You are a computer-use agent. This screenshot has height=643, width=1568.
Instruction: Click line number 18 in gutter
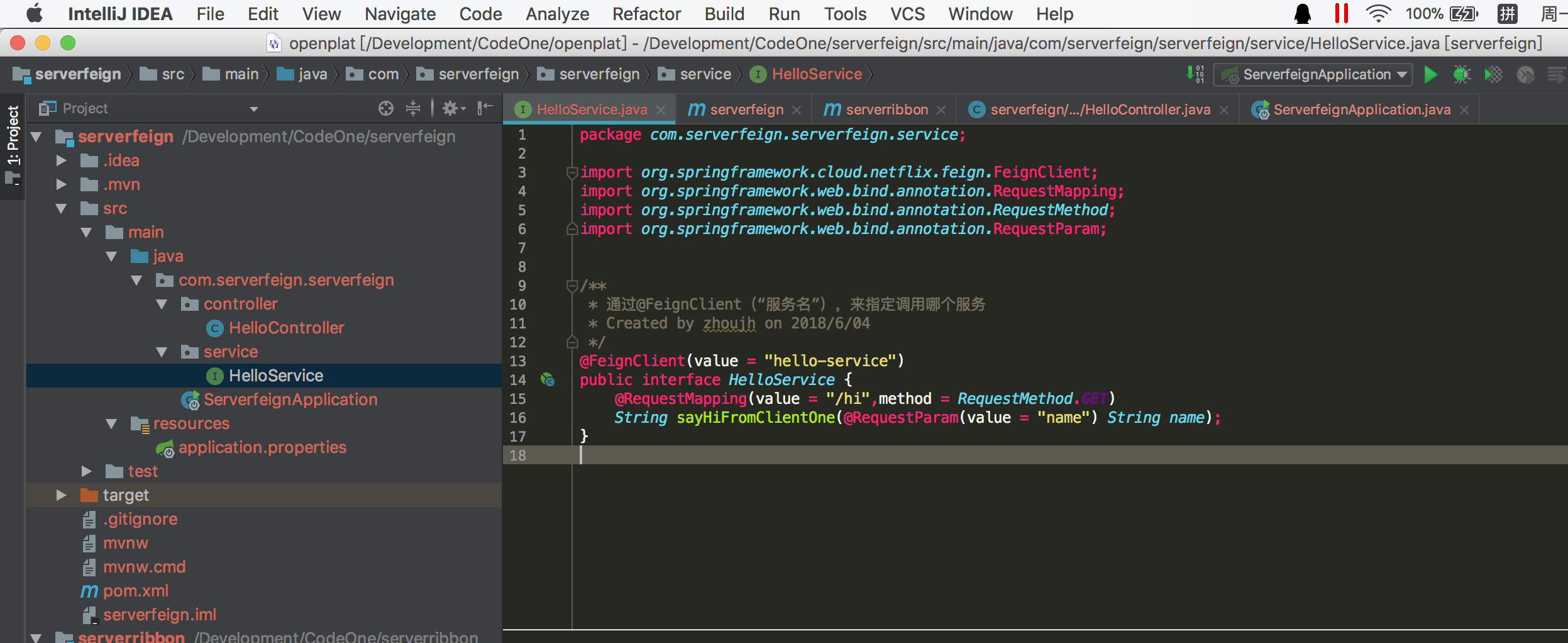(517, 456)
